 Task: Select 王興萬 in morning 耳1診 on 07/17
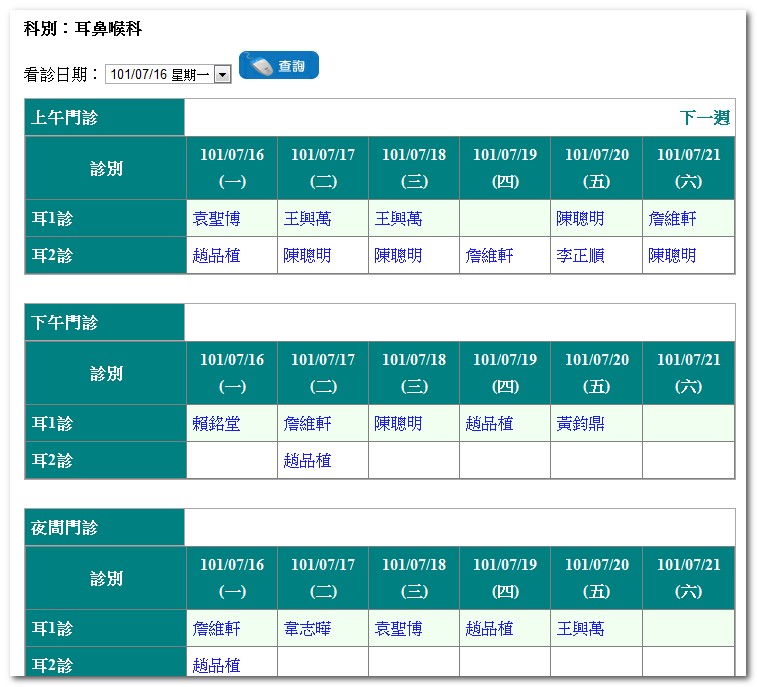(x=307, y=218)
